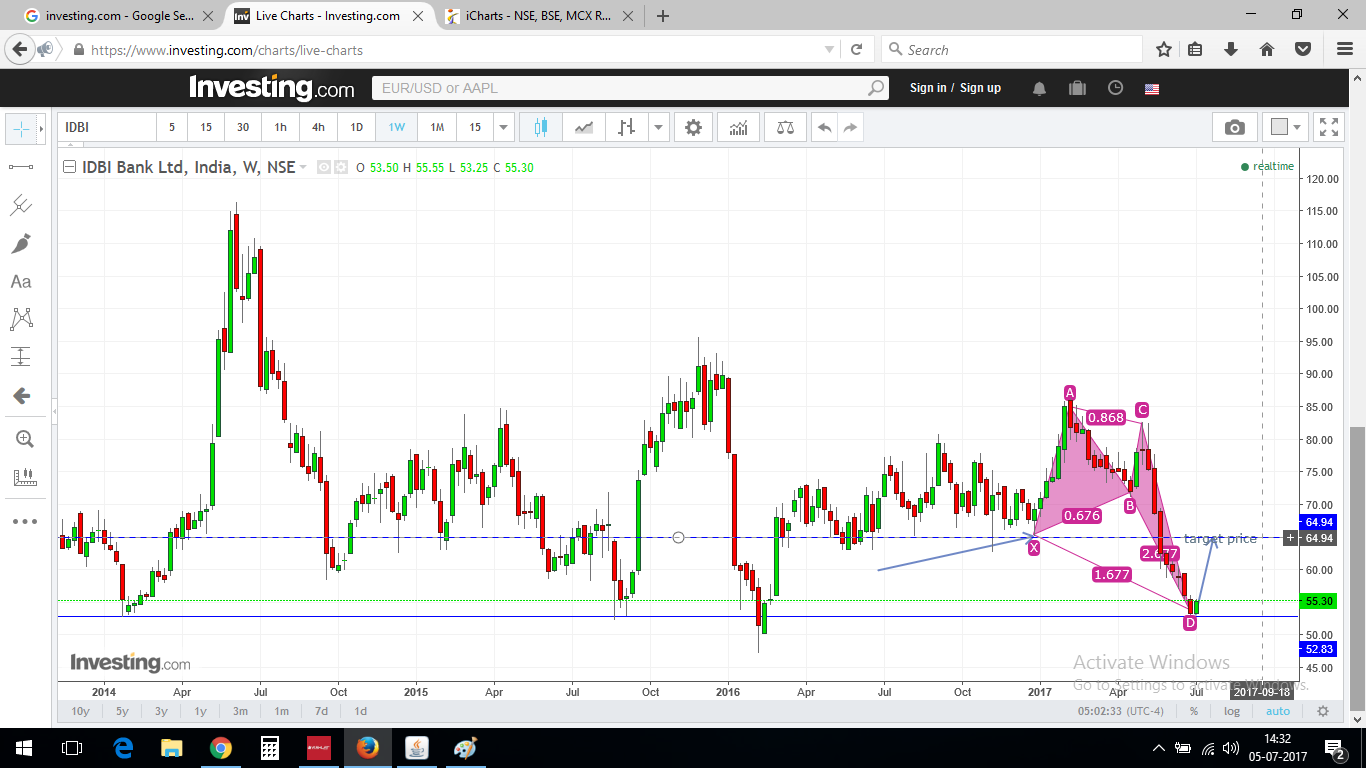Screen dimensions: 1366x768
Task: Select the 1M monthly interval
Action: pyautogui.click(x=437, y=127)
